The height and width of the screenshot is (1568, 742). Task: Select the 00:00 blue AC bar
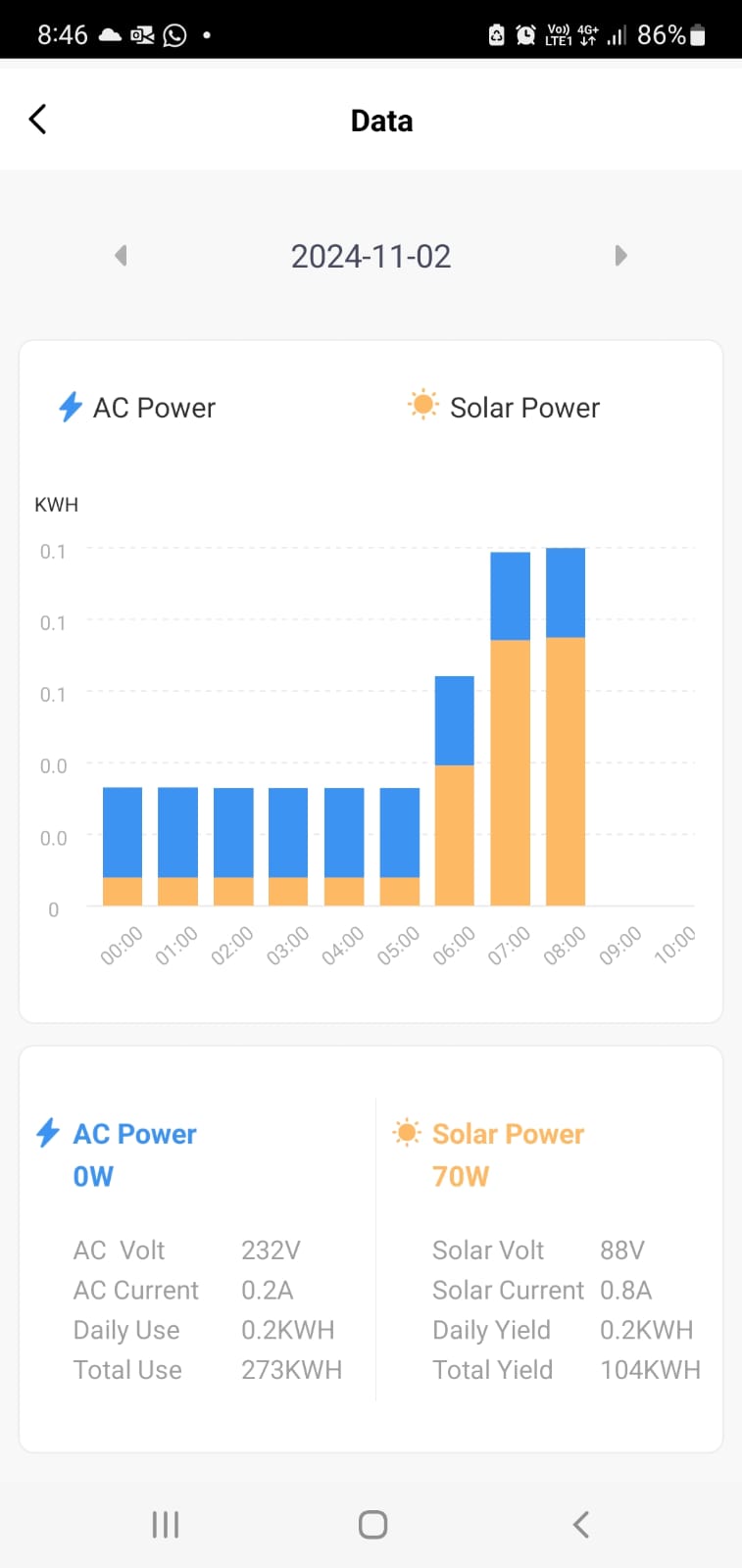[123, 832]
